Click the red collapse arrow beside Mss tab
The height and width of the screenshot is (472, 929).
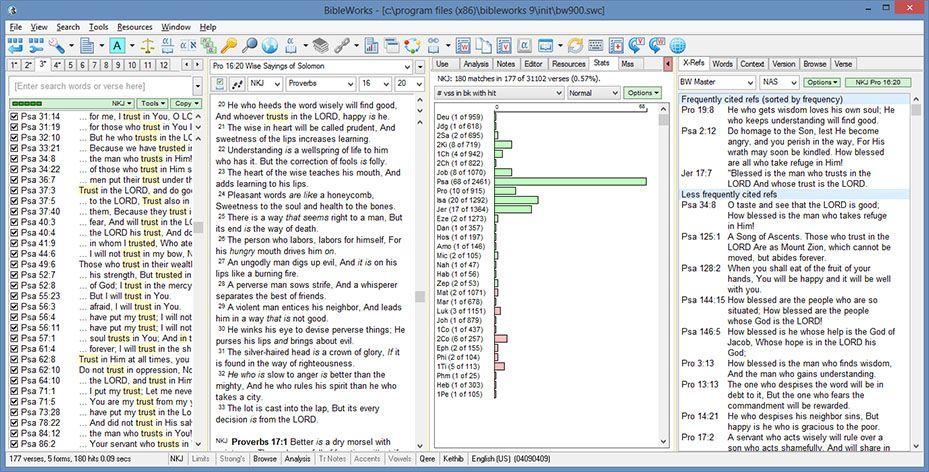point(668,64)
